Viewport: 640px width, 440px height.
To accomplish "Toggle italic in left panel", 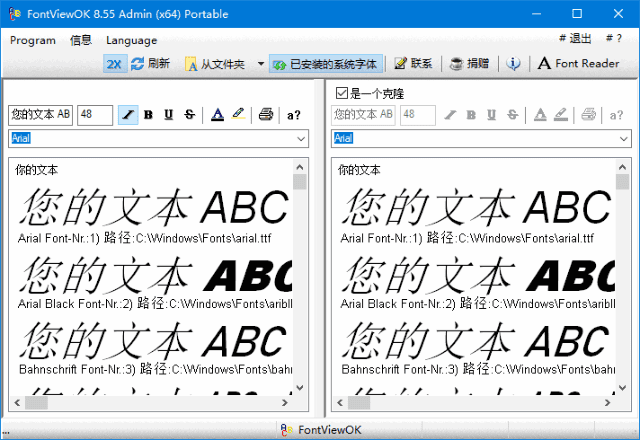I will [128, 115].
